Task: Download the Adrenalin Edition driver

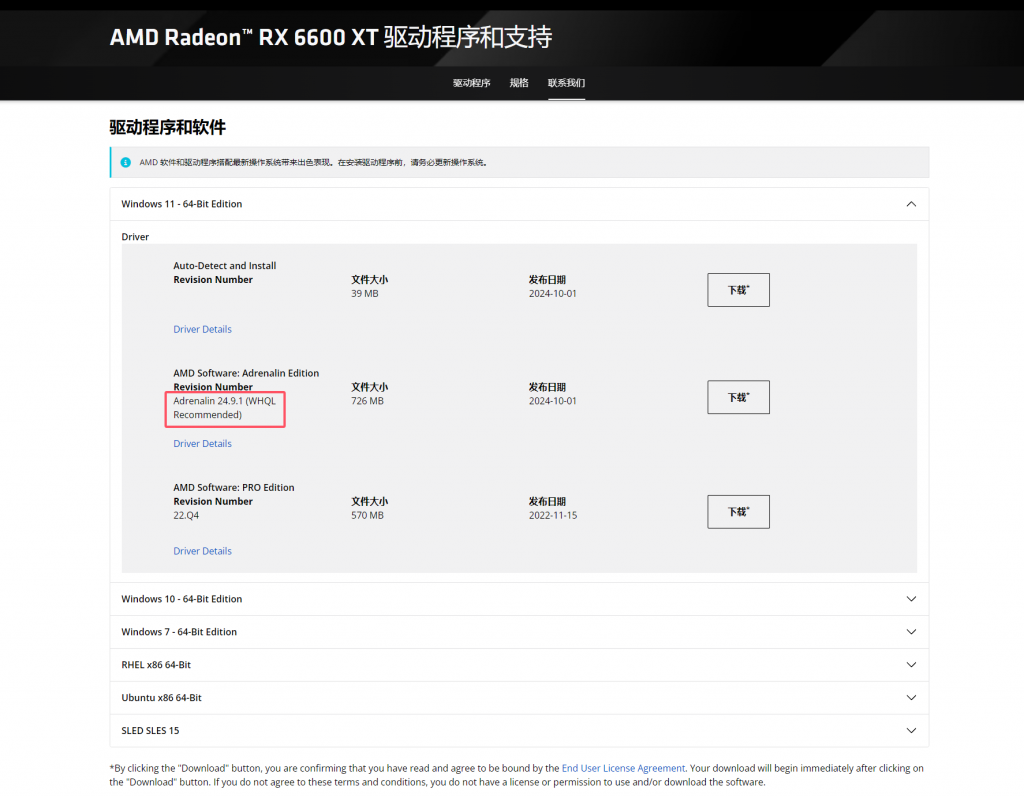Action: [x=738, y=397]
